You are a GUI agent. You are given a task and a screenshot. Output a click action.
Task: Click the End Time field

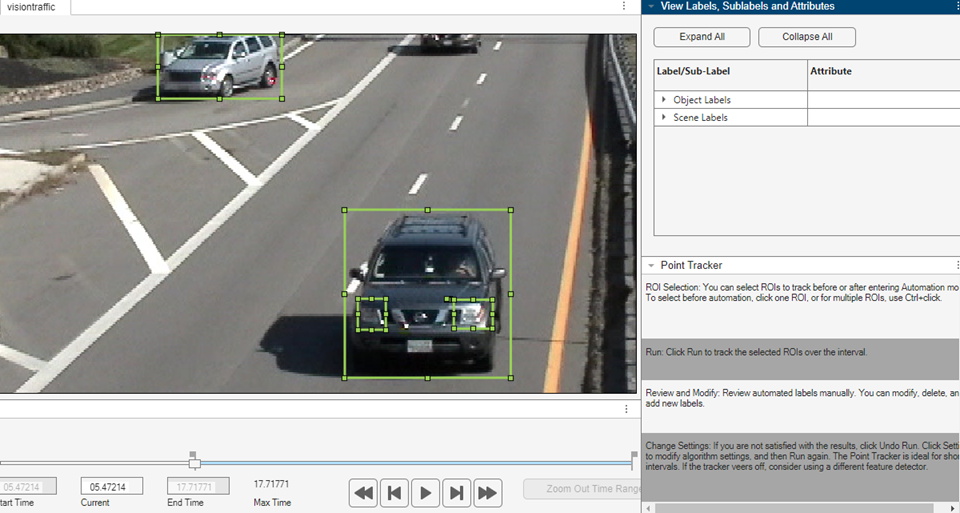coord(198,487)
